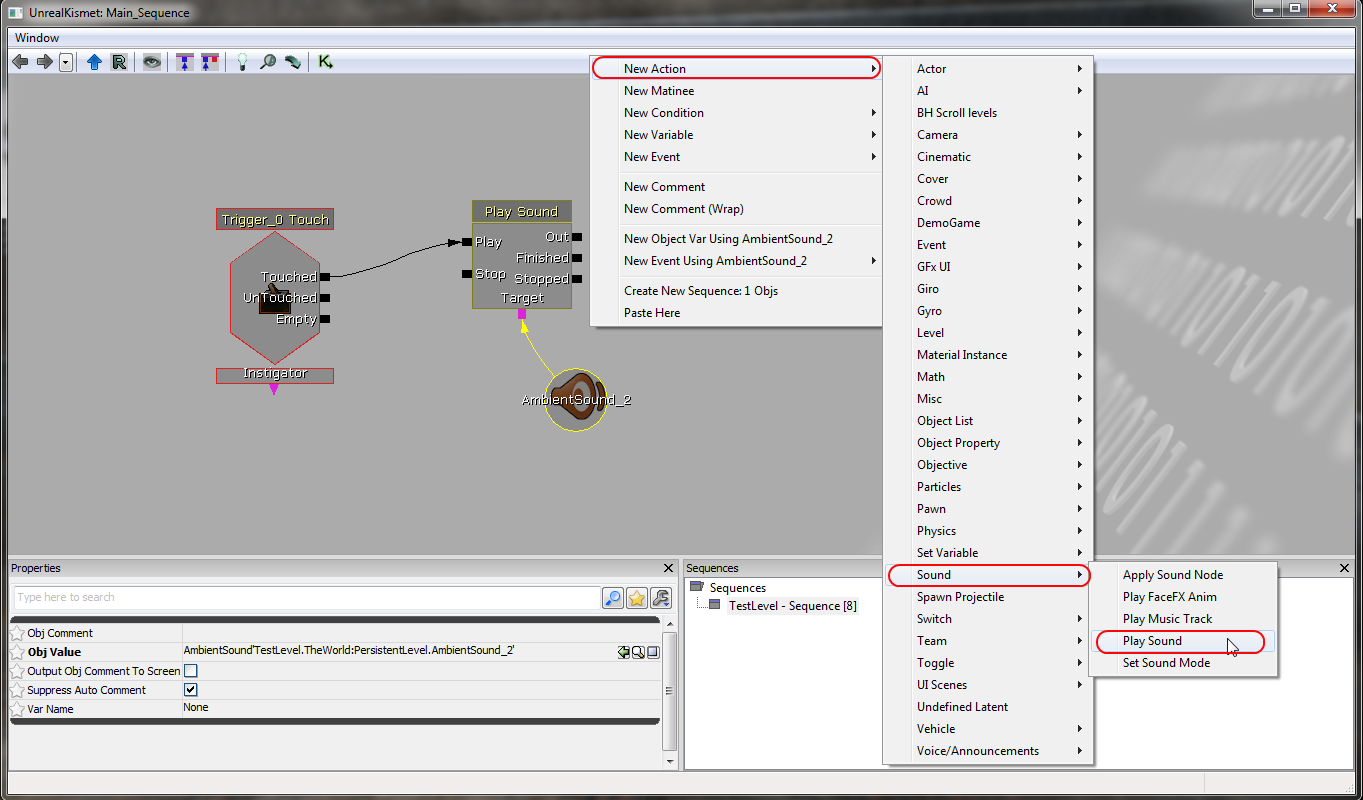Viewport: 1363px width, 800px height.
Task: Focus the Type here to search field
Action: 306,598
